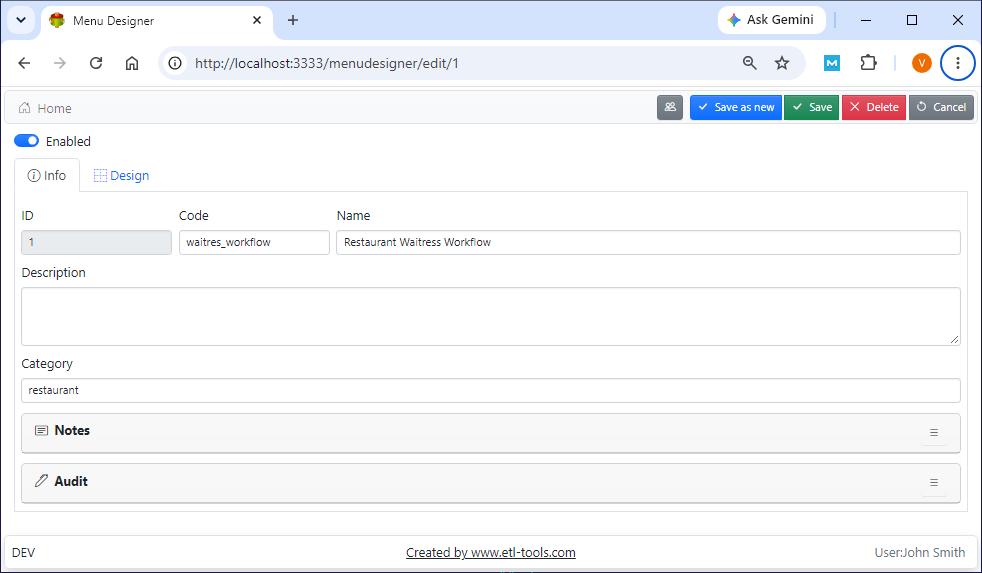The image size is (982, 573).
Task: Toggle the Enabled switch
Action: 26,141
